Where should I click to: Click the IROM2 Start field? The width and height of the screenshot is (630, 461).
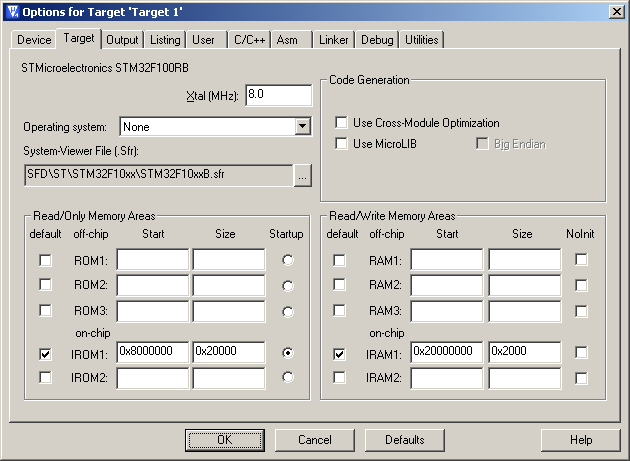[153, 378]
